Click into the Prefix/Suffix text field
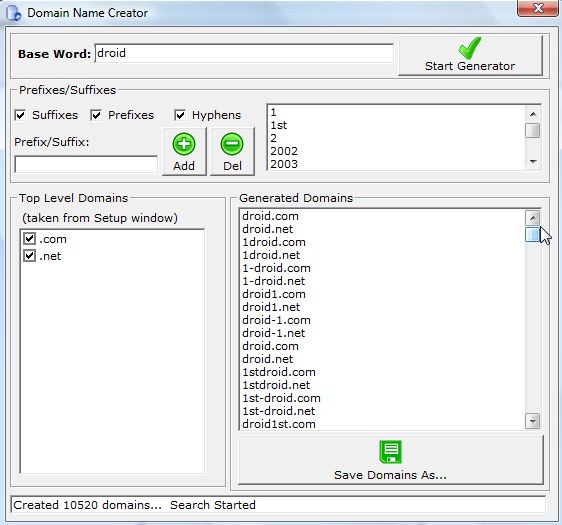Screen dimensions: 562x525 pos(86,164)
